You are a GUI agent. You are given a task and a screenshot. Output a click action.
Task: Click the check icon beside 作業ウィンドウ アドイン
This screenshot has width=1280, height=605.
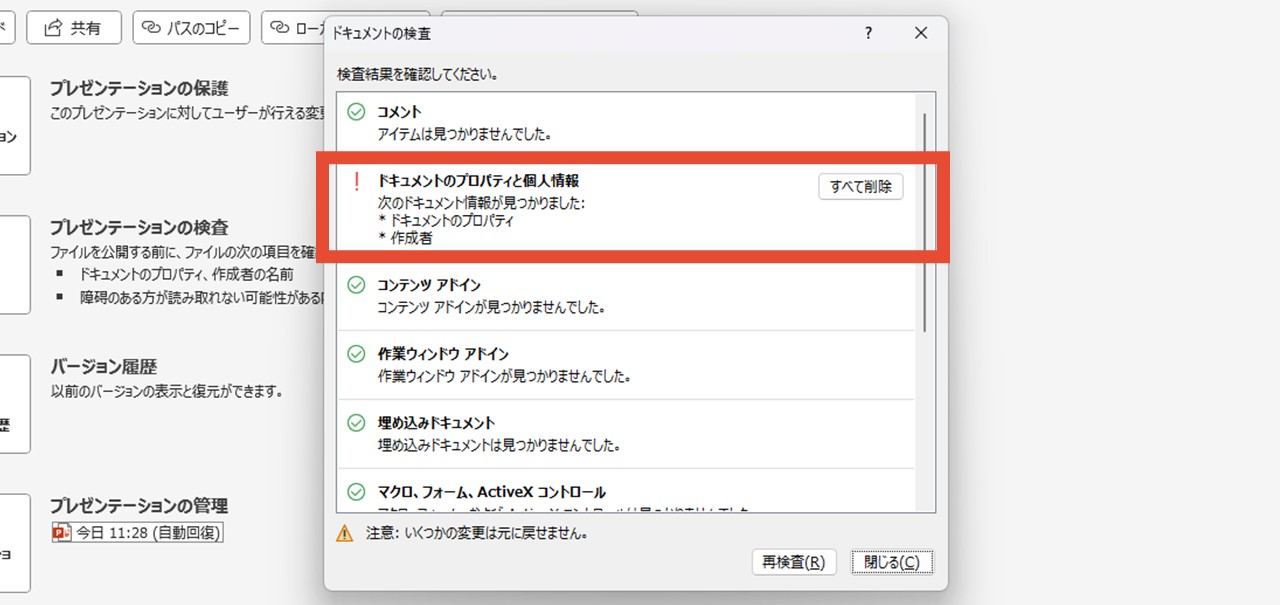(x=356, y=354)
